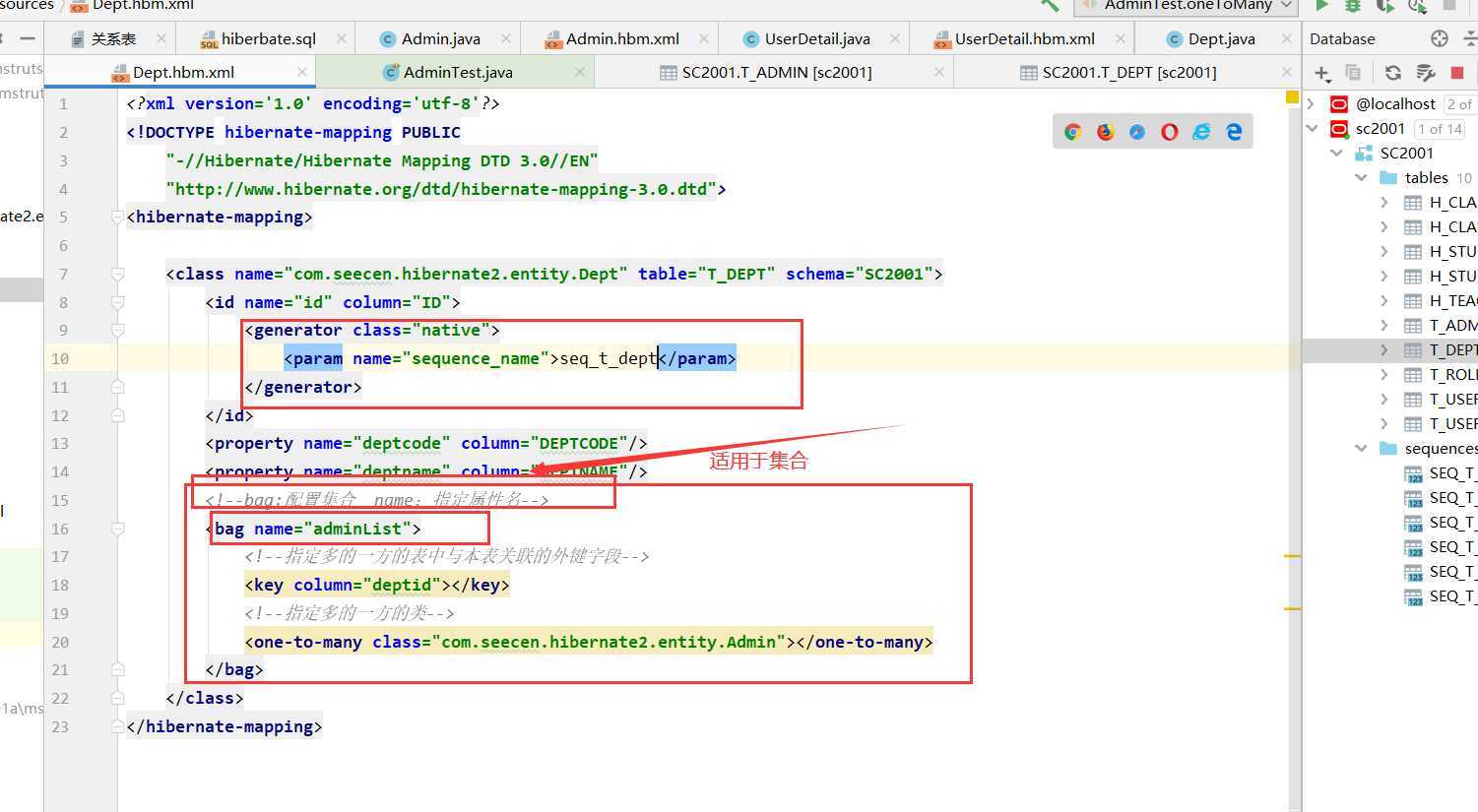Start debugging with the bug icon

[1353, 5]
